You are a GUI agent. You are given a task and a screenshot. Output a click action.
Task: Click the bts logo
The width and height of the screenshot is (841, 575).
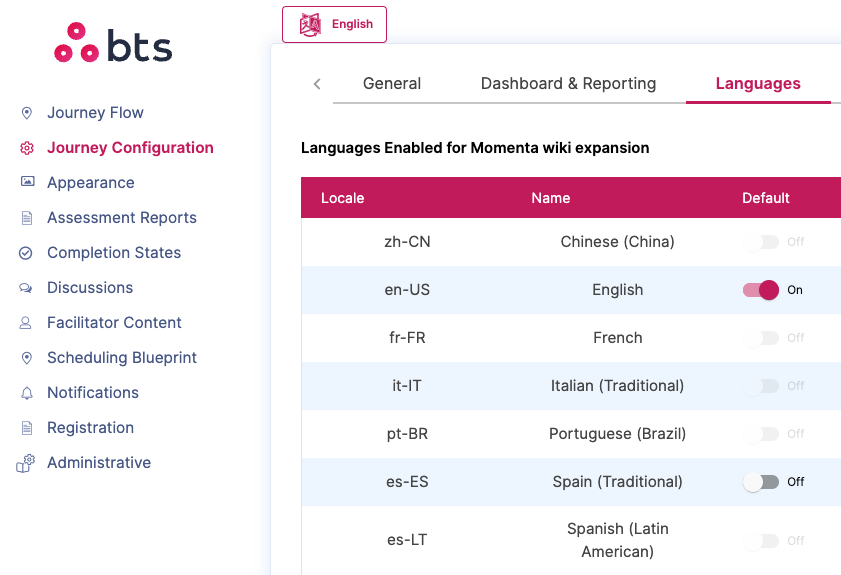[x=113, y=43]
